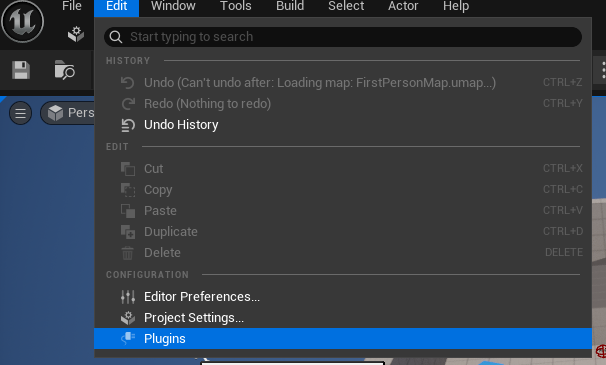Click the CONFIGURATION section header
Screen dimensions: 606x365
coord(147,275)
